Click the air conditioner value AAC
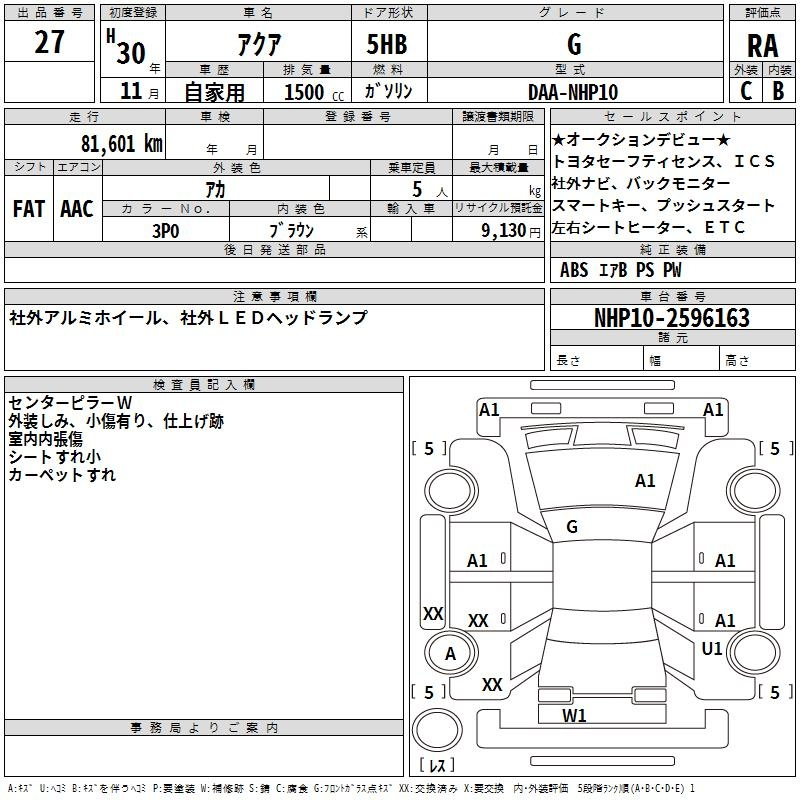Image resolution: width=800 pixels, height=800 pixels. (x=77, y=209)
